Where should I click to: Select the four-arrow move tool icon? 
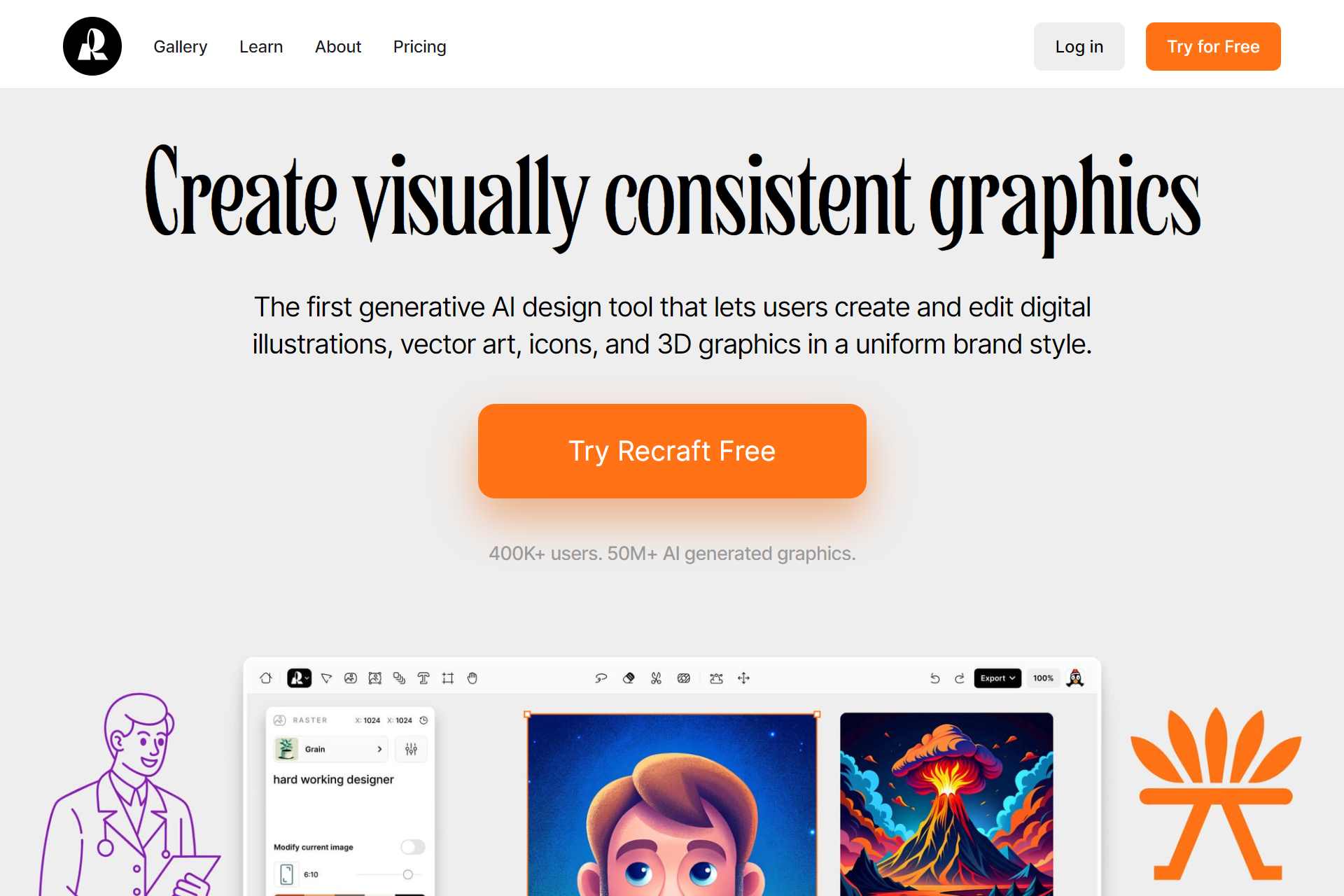tap(744, 678)
